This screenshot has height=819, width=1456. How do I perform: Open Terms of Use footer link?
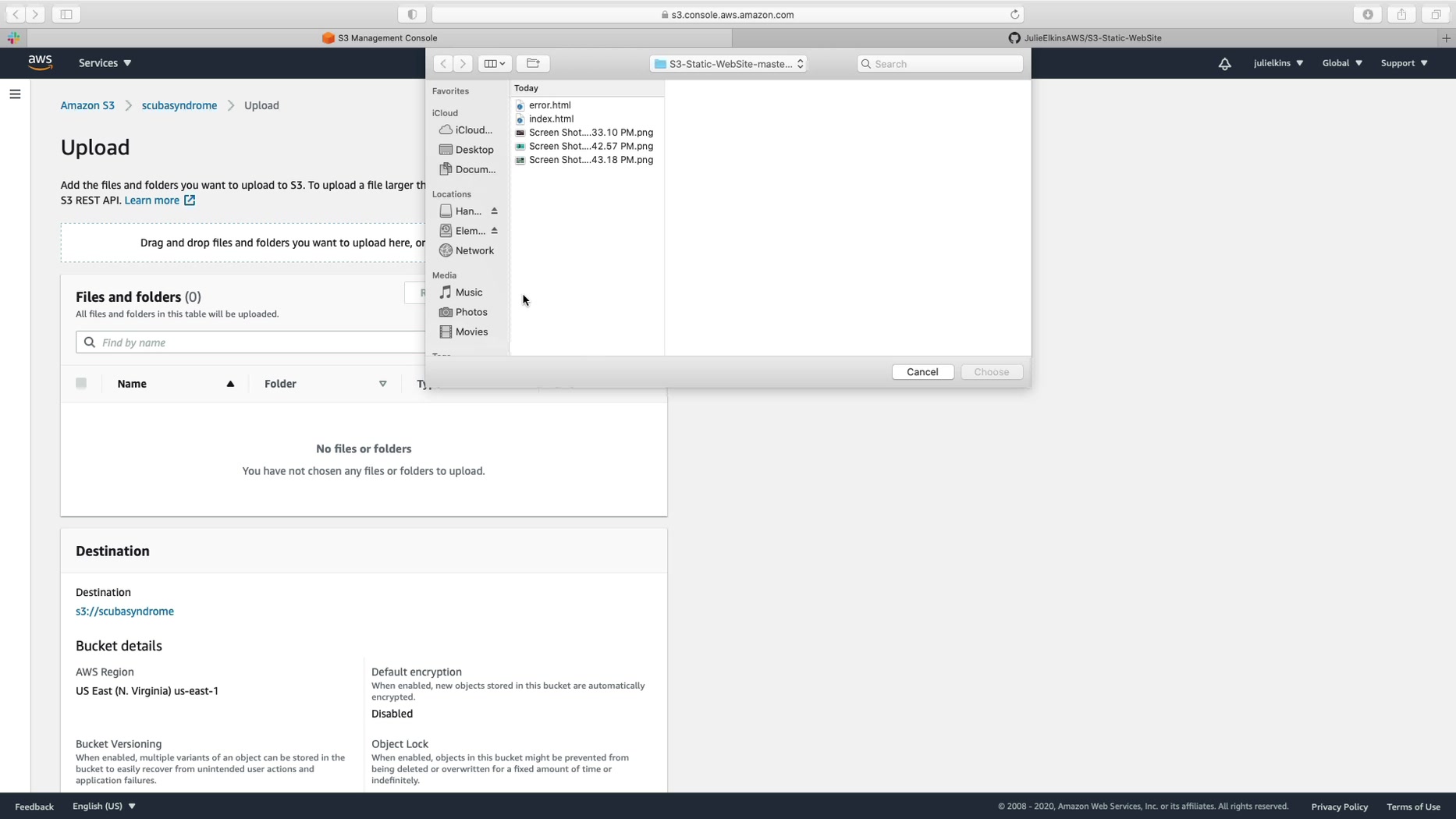(1413, 807)
